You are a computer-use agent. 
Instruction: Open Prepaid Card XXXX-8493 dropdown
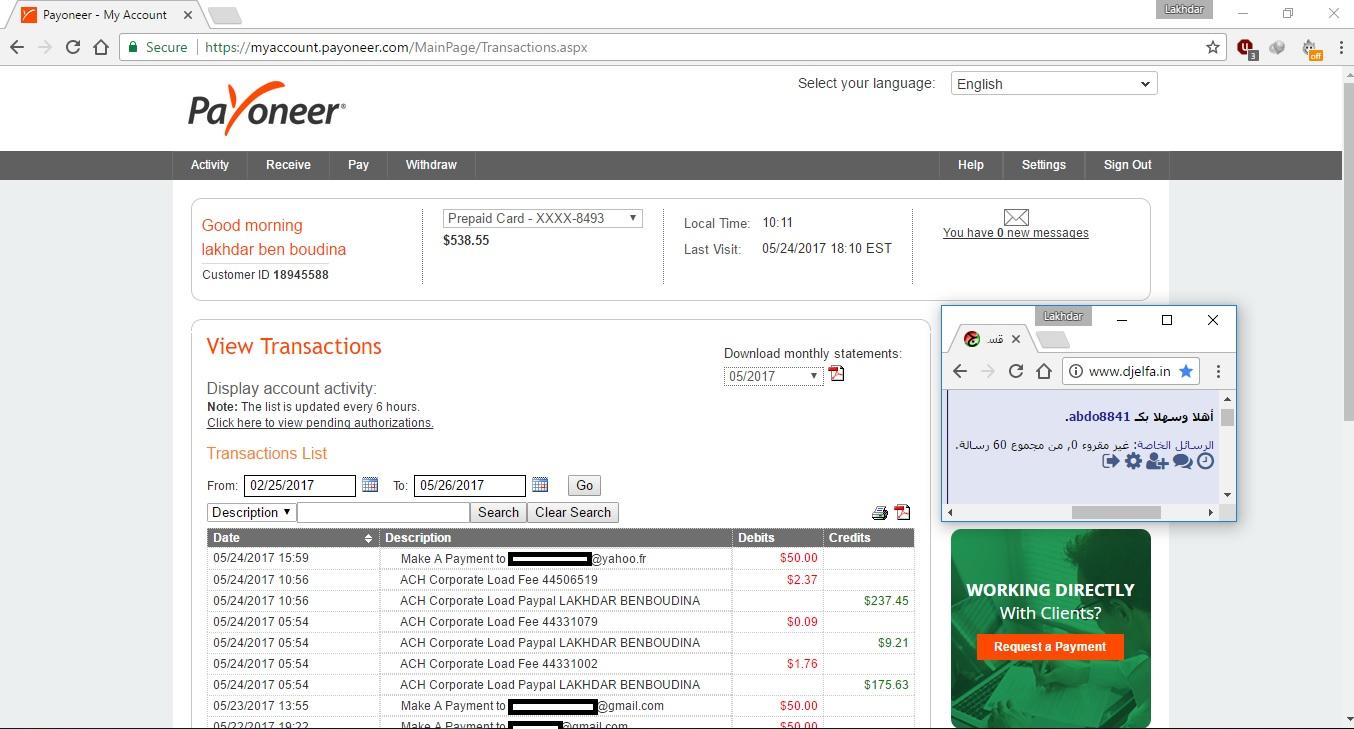pos(542,218)
